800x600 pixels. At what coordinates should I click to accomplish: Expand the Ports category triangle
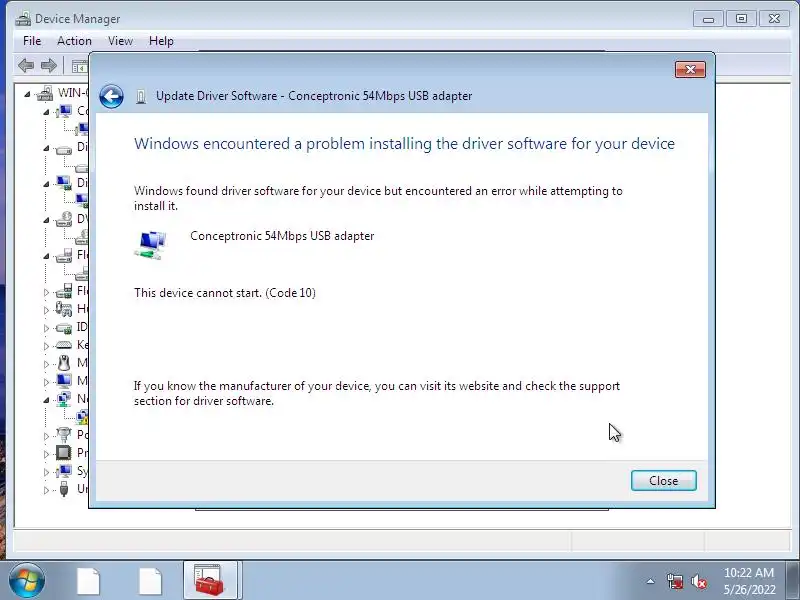[x=46, y=436]
